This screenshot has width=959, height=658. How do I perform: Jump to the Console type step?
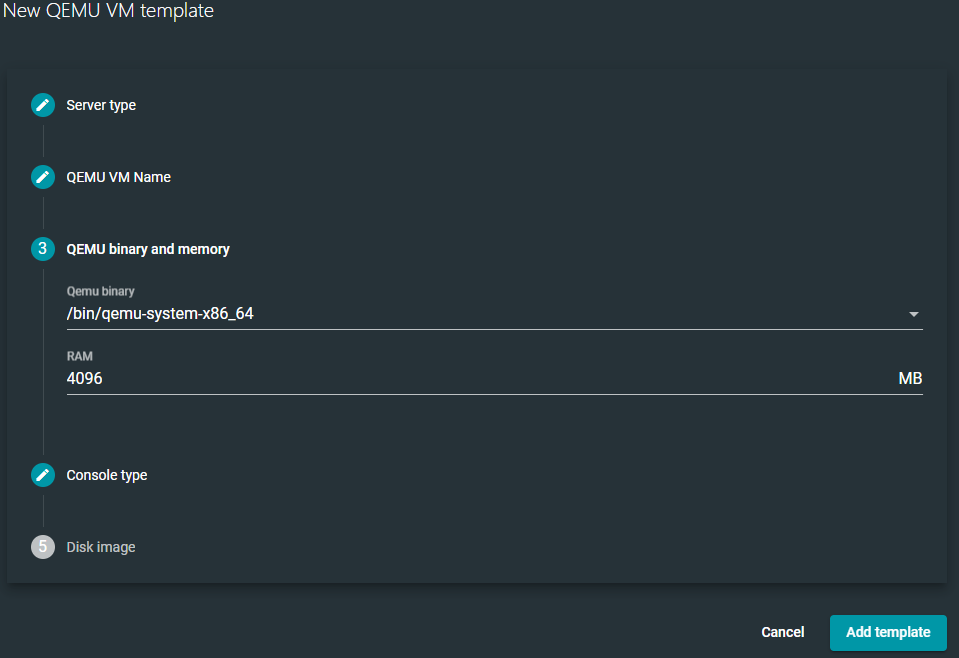coord(107,475)
